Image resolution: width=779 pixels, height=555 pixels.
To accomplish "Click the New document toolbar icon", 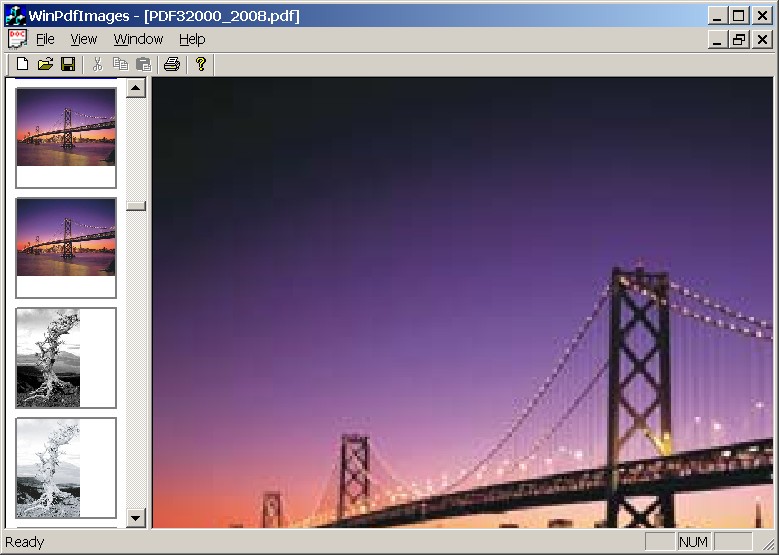I will tap(22, 65).
